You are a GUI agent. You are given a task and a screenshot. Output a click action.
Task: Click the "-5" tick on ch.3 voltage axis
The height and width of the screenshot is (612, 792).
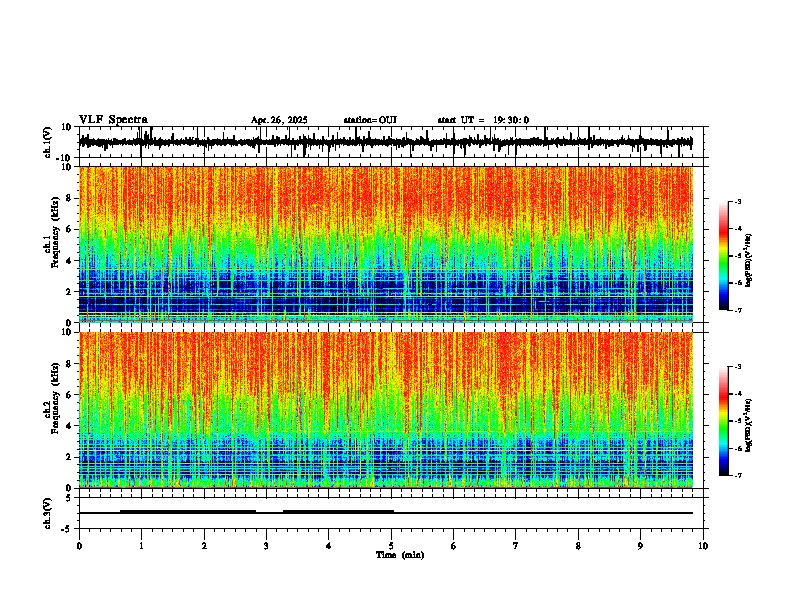(x=67, y=529)
